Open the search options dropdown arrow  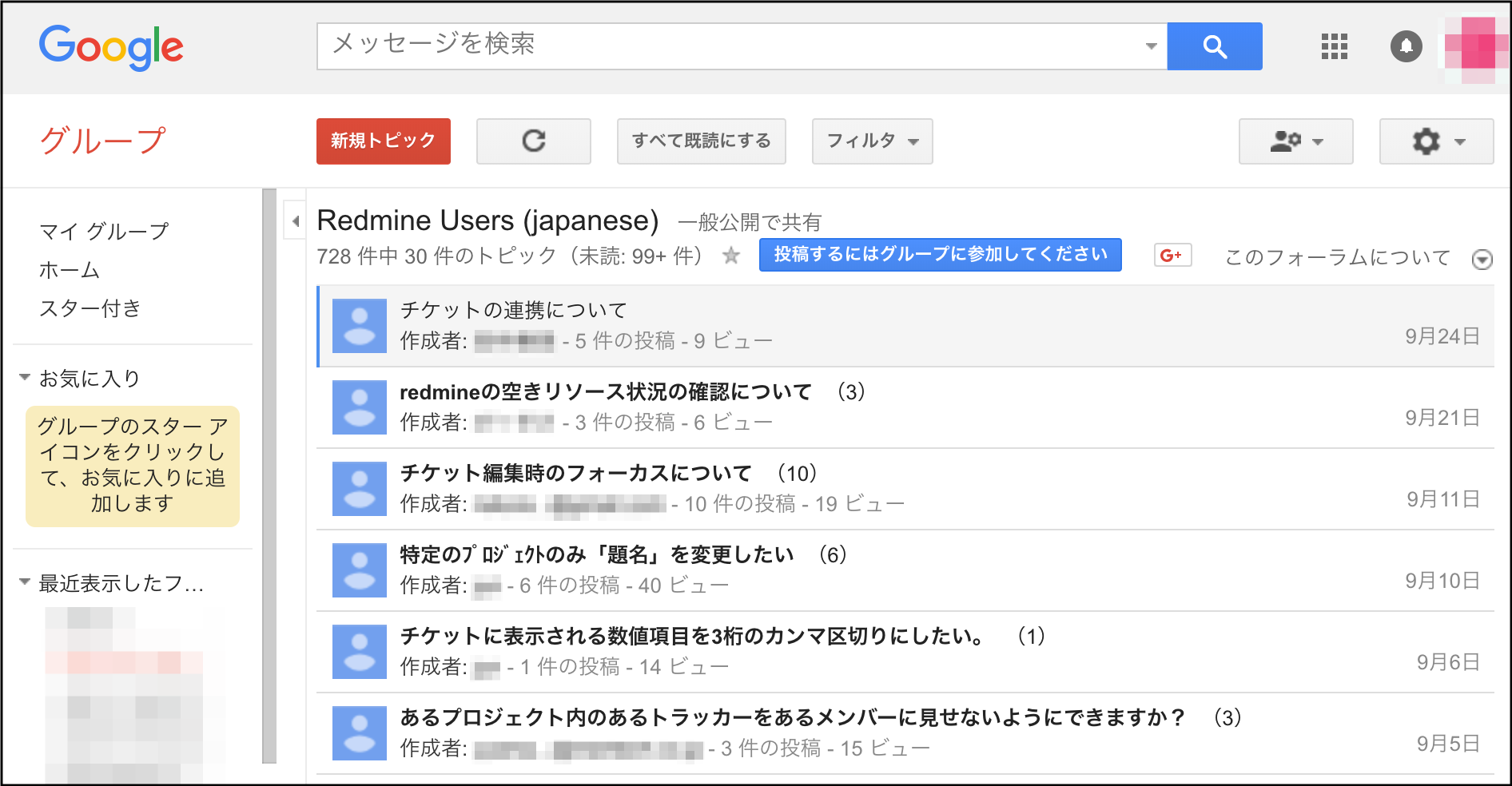pos(1151,46)
